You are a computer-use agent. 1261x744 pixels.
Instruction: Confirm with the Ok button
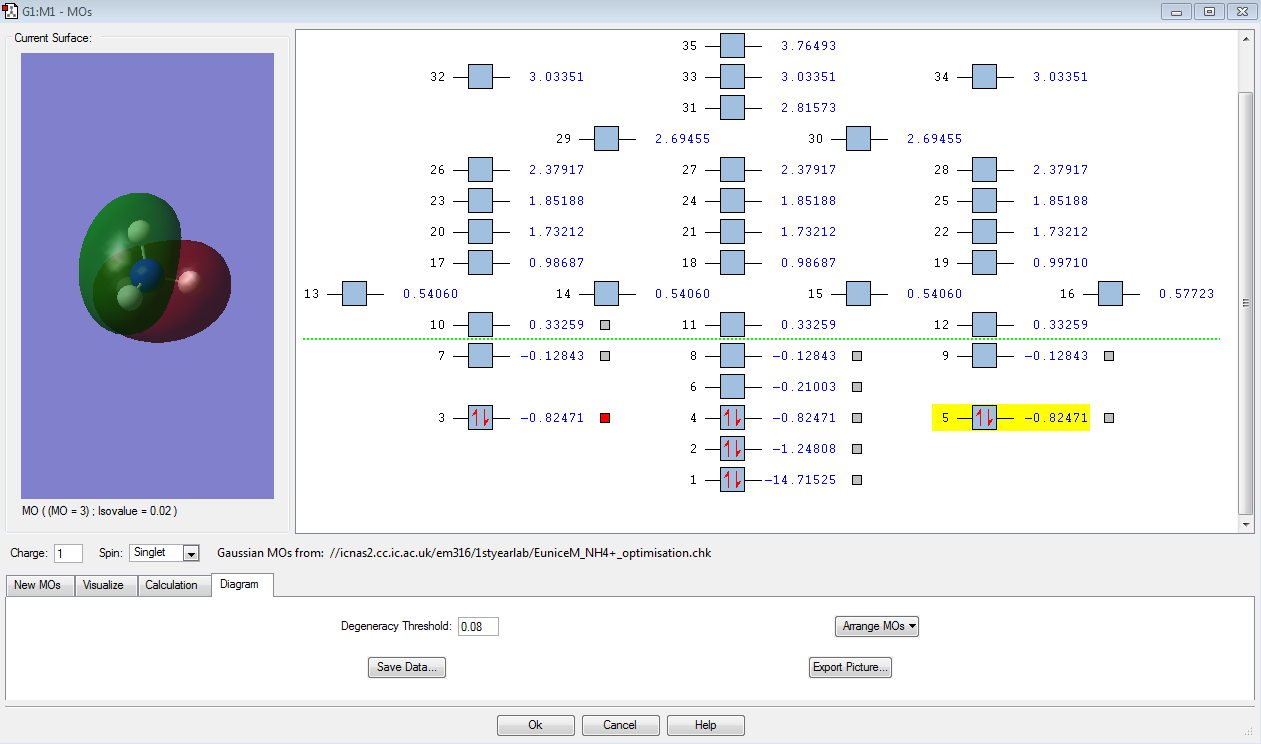click(536, 725)
